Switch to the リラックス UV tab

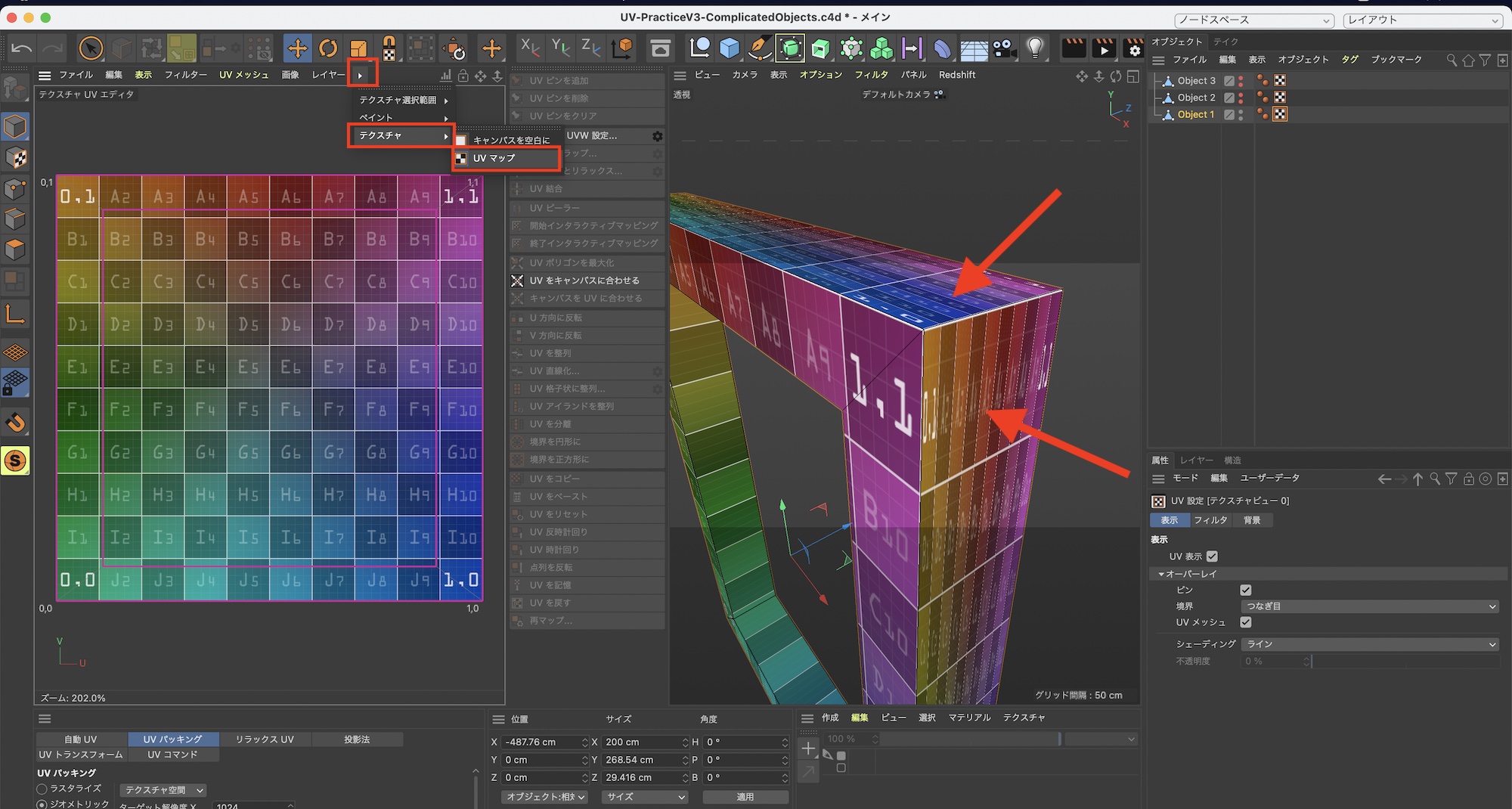265,739
